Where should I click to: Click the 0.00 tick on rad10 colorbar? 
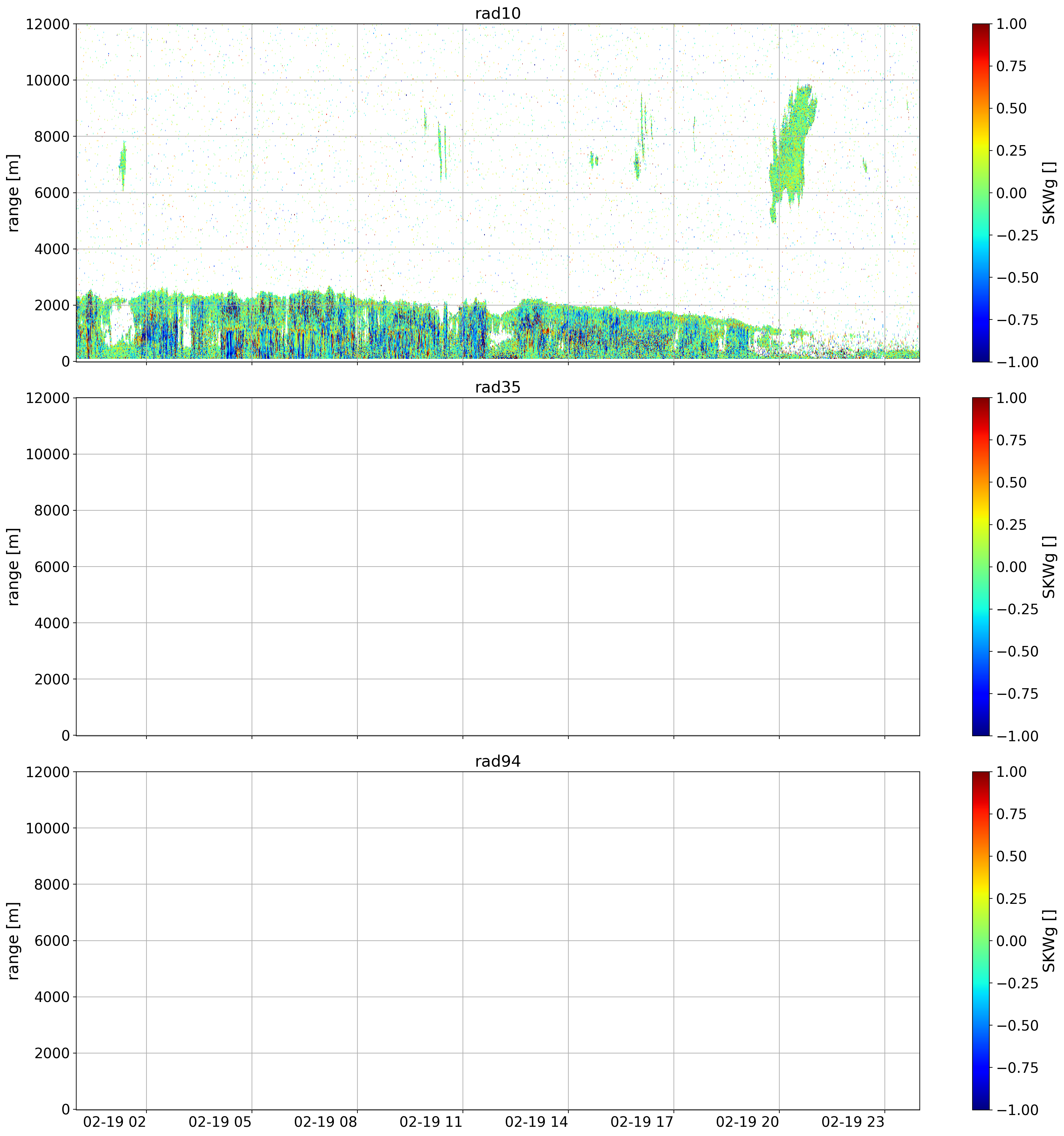coord(1011,192)
